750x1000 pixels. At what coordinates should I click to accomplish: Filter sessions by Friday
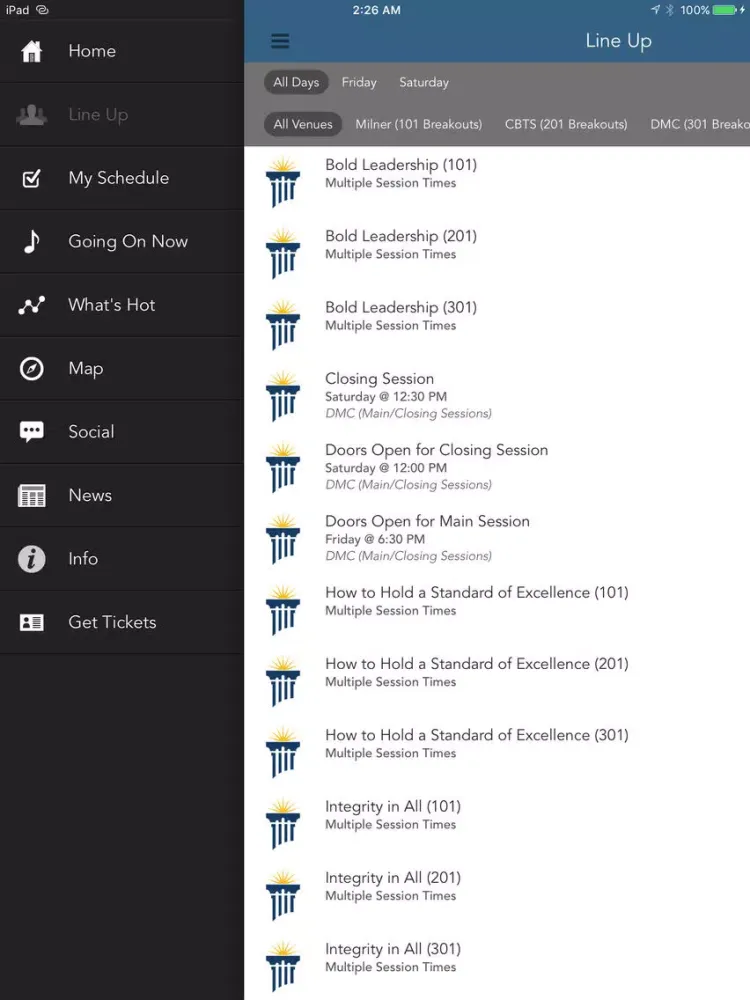point(359,82)
